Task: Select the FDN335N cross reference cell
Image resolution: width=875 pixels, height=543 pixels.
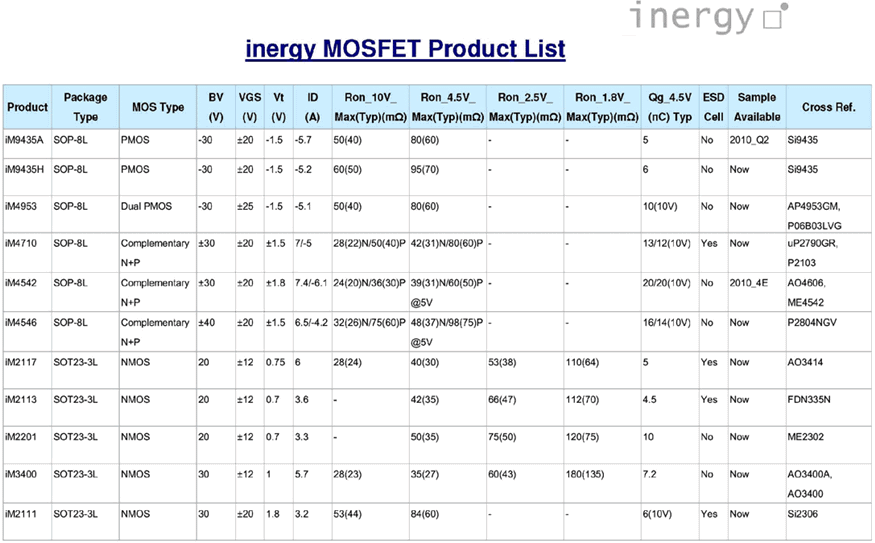Action: point(809,400)
